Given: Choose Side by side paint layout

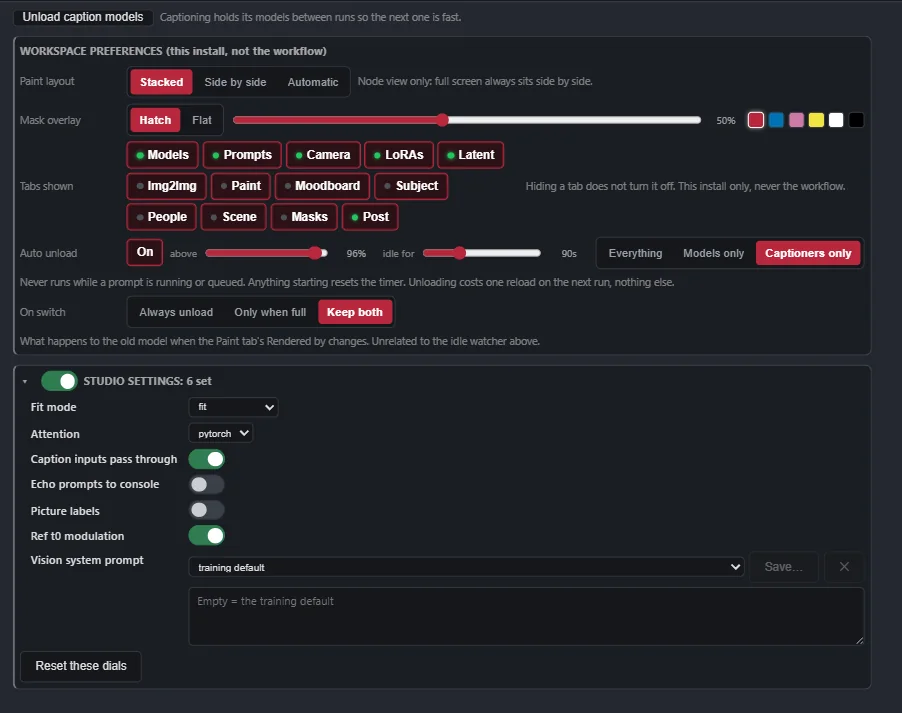Looking at the screenshot, I should coord(235,82).
